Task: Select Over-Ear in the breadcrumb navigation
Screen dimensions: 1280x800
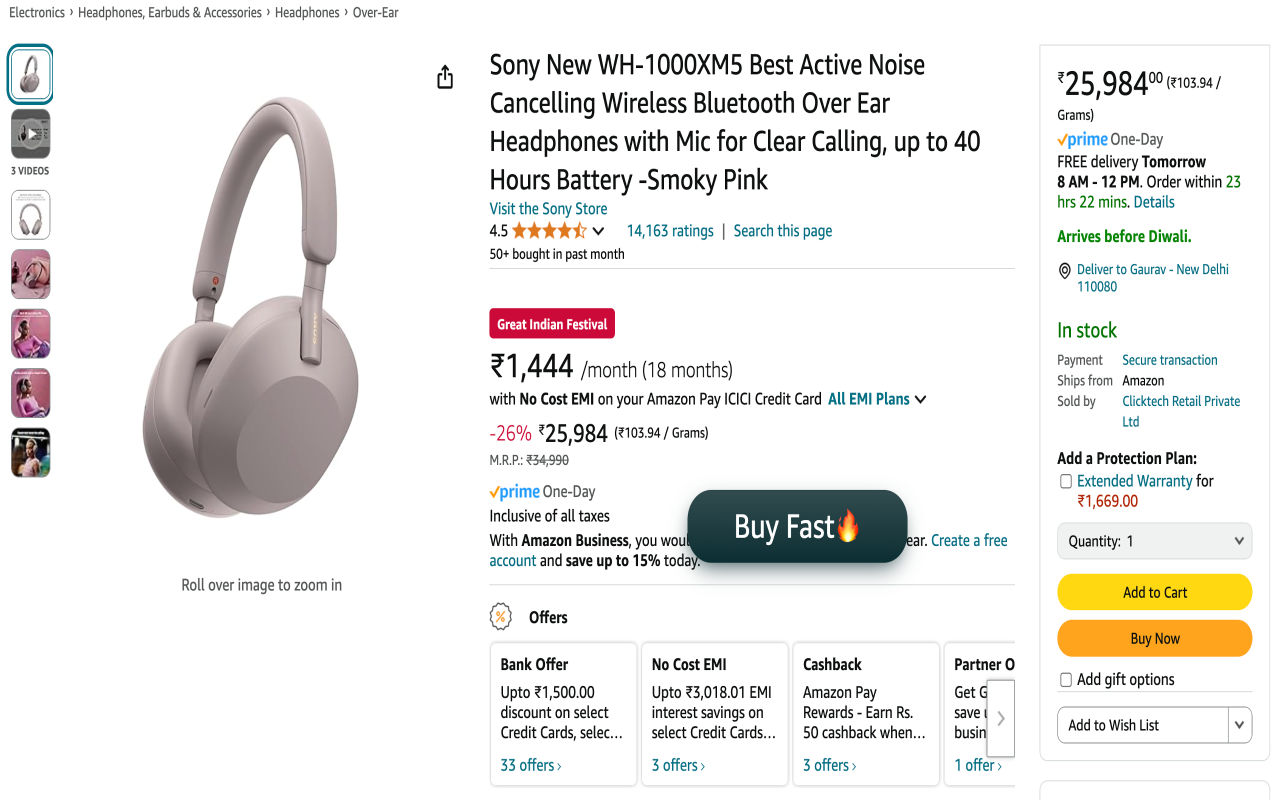Action: click(x=374, y=12)
